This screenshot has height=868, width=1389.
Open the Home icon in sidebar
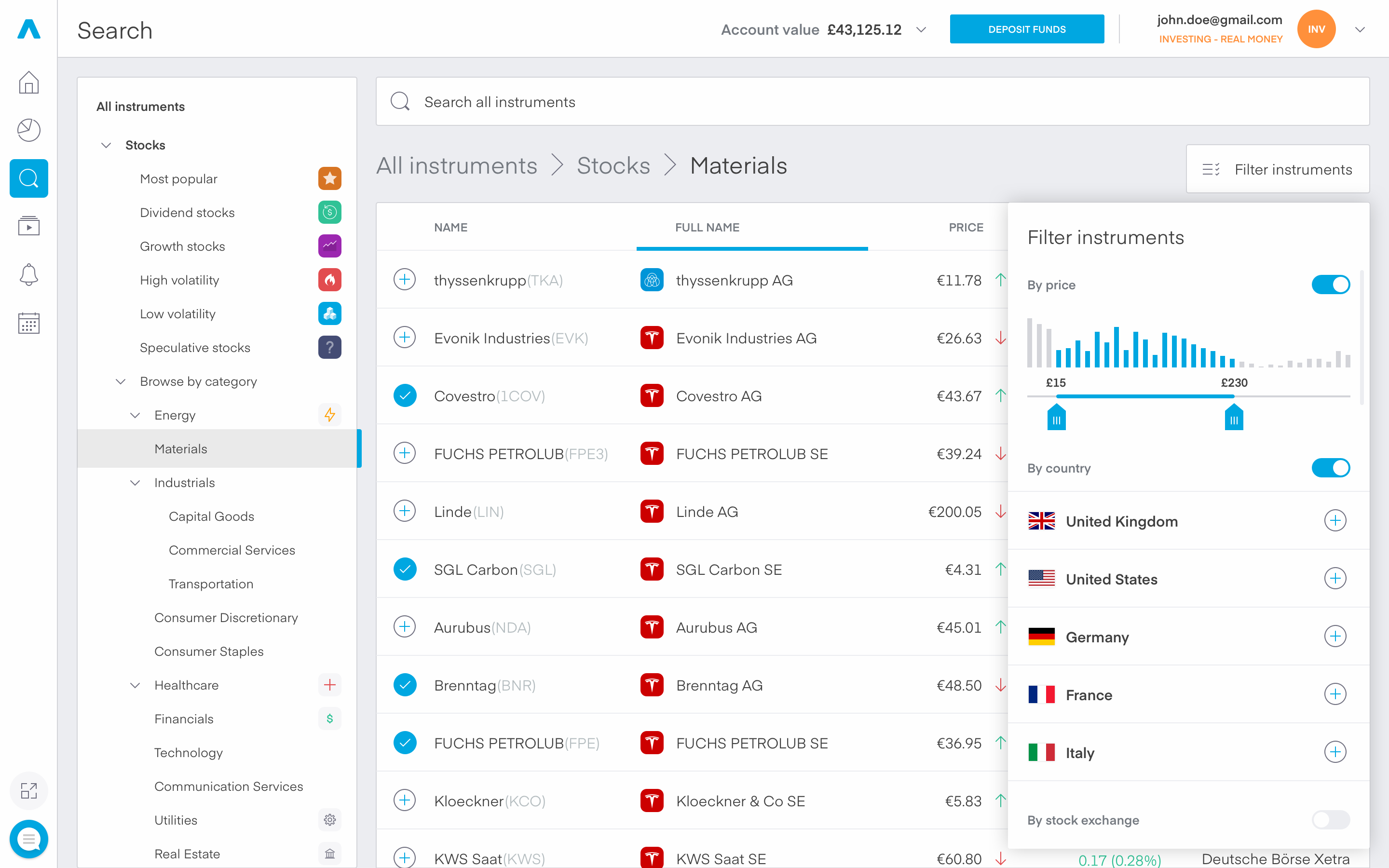tap(29, 82)
